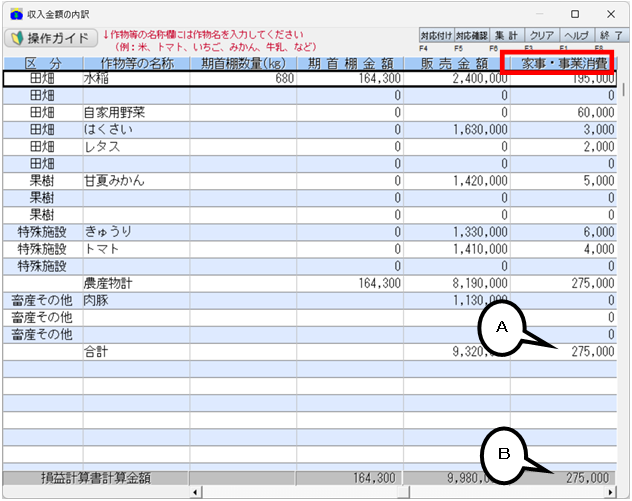Image resolution: width=632 pixels, height=501 pixels.
Task: Select the 期首棚数量(kg) column header
Action: tap(243, 63)
